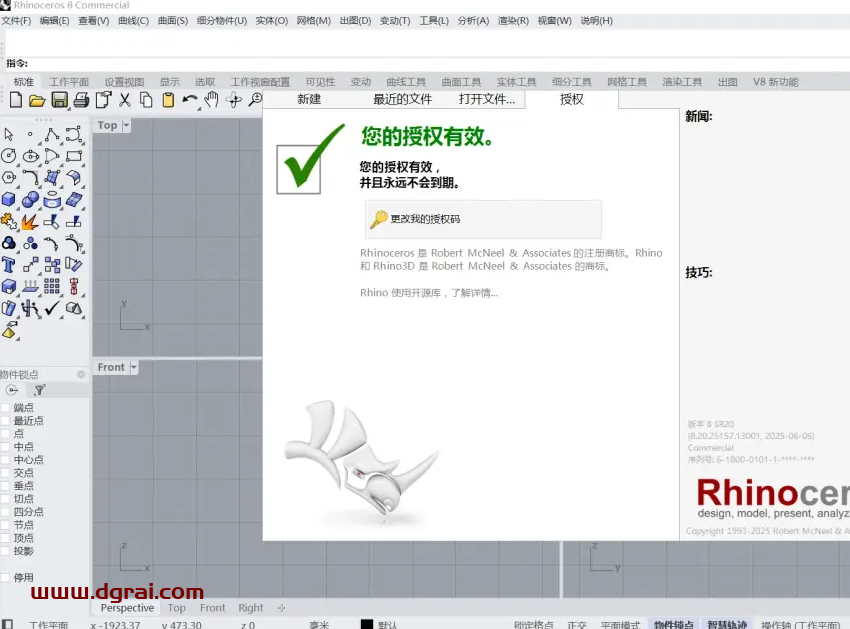Select the Explode tool
This screenshot has height=629, width=850.
pos(30,221)
